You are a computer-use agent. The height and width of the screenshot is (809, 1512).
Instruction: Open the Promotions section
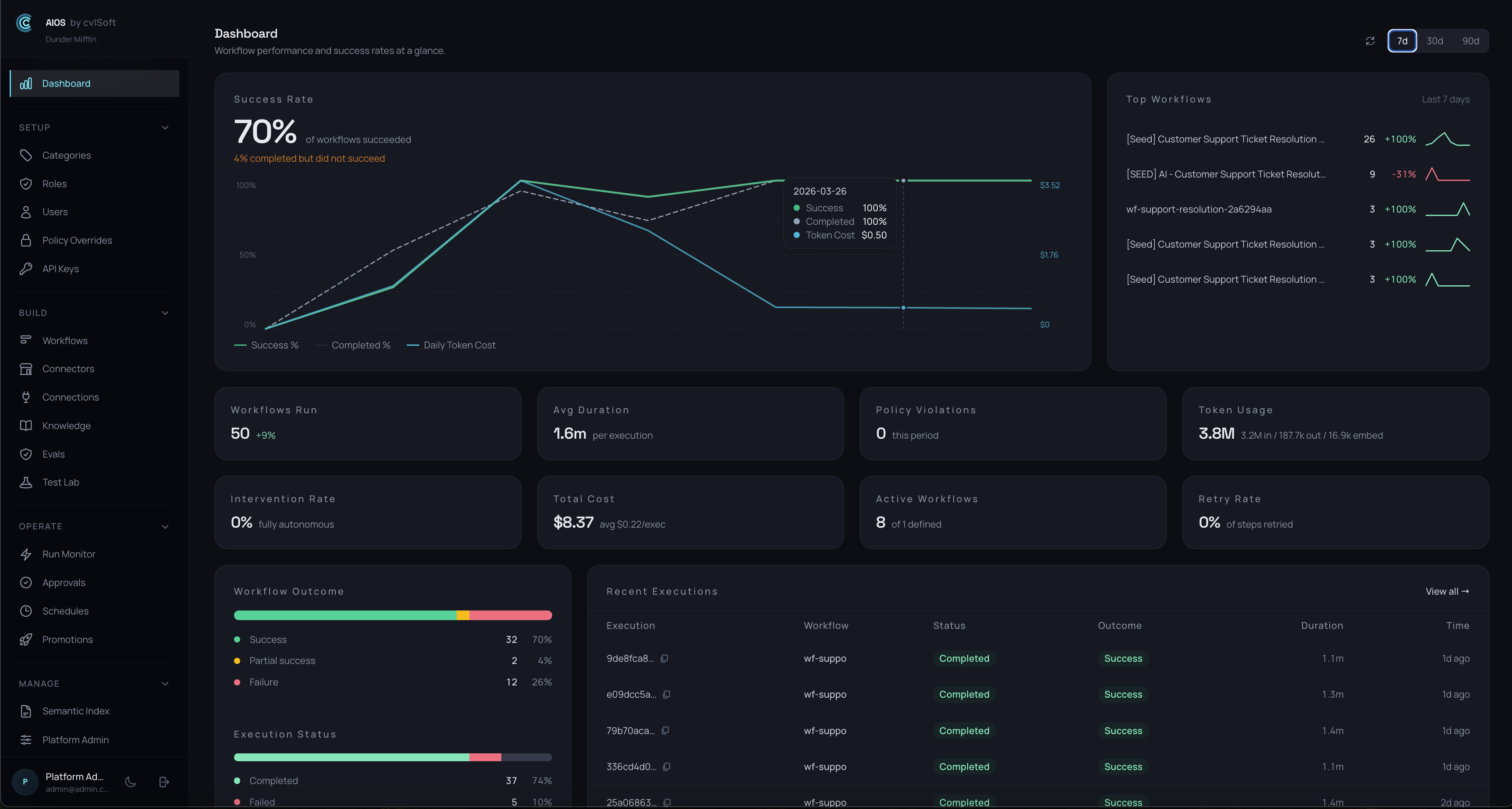(x=67, y=639)
